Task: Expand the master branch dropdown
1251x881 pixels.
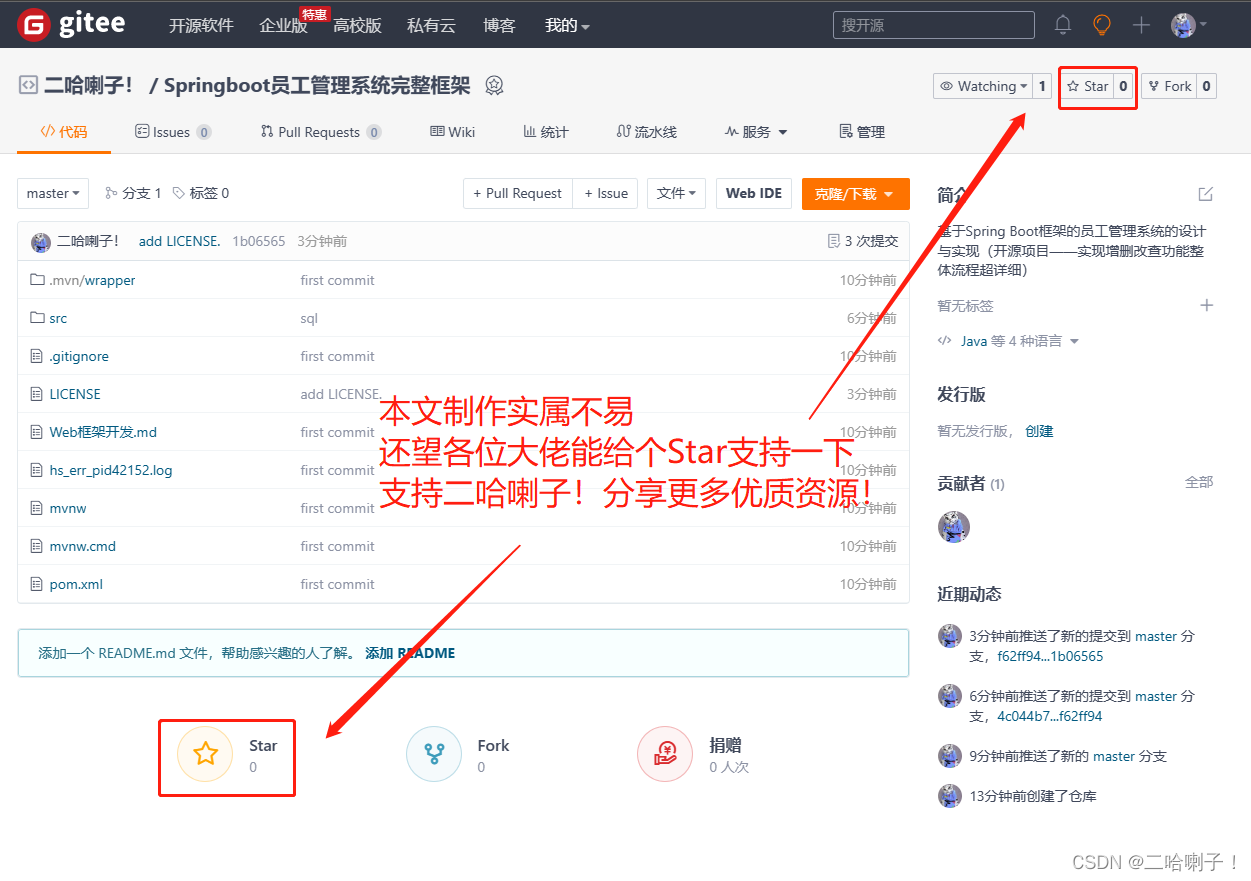Action: pos(53,193)
